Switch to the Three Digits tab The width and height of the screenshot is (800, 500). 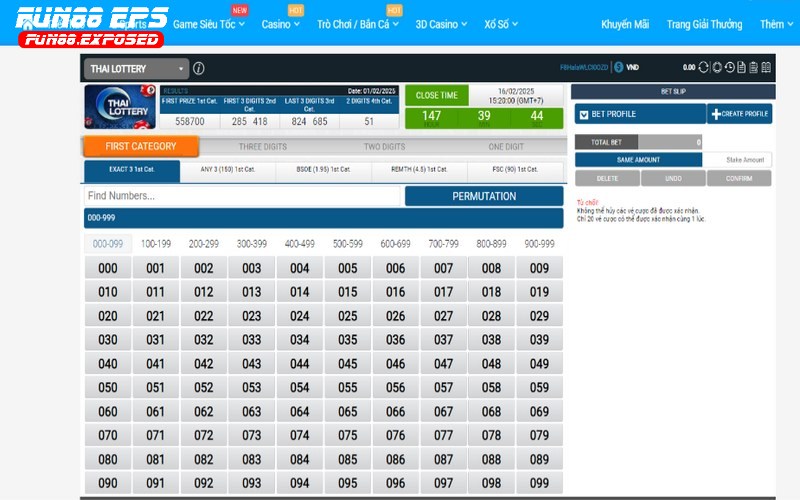[263, 146]
